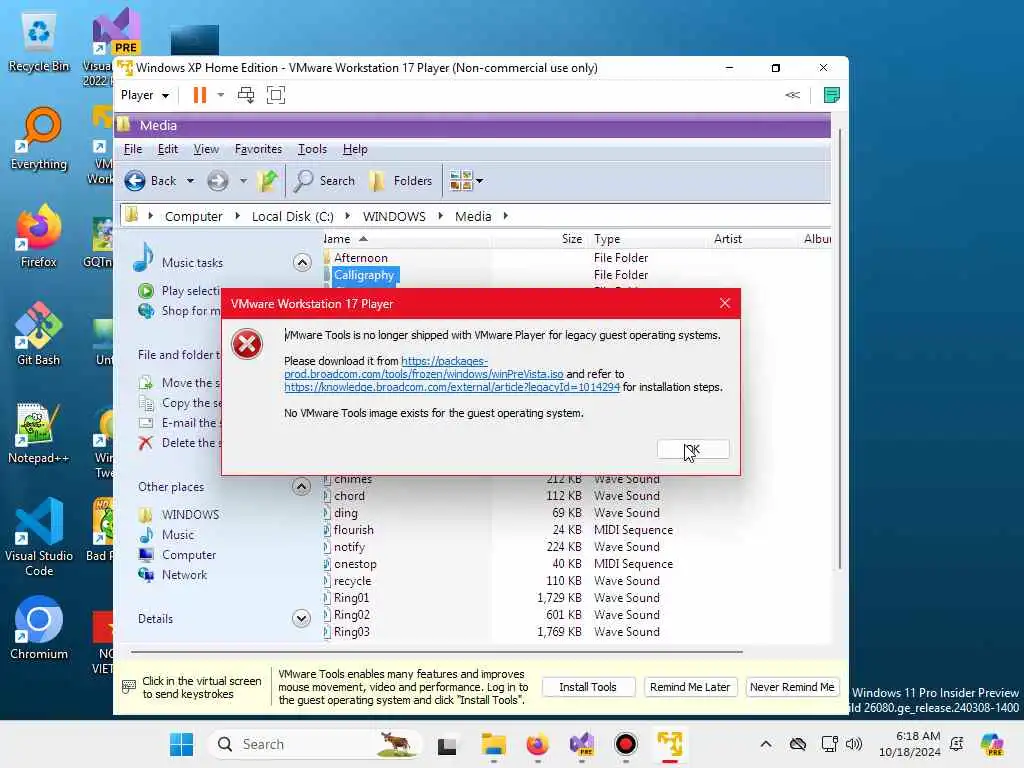Open the VMware notes icon in the toolbar
The width and height of the screenshot is (1024, 768).
[831, 95]
